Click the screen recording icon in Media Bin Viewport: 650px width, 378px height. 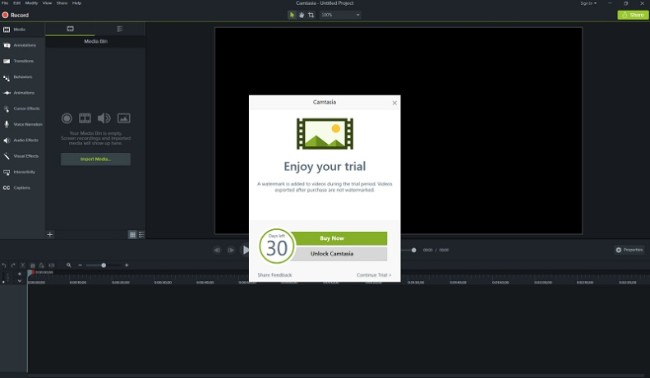coord(66,118)
